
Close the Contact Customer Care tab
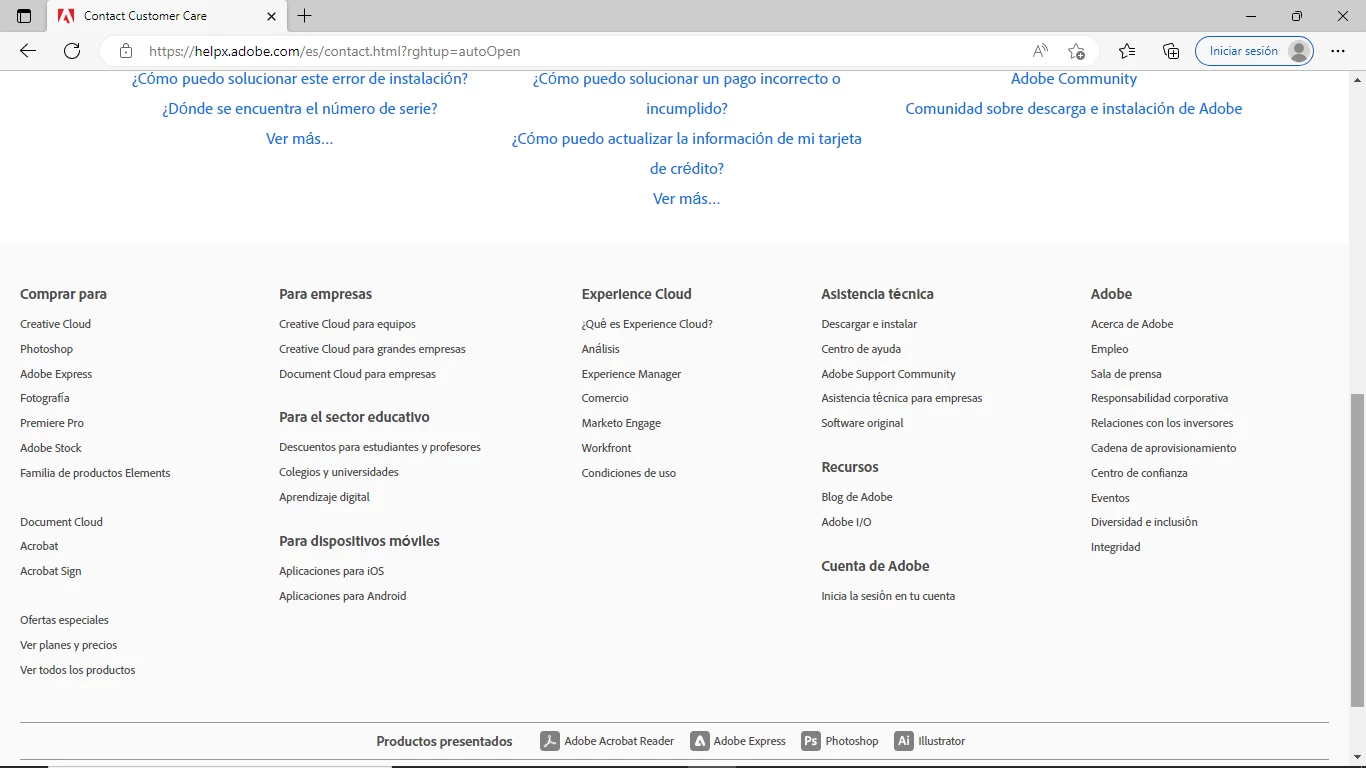click(x=272, y=16)
